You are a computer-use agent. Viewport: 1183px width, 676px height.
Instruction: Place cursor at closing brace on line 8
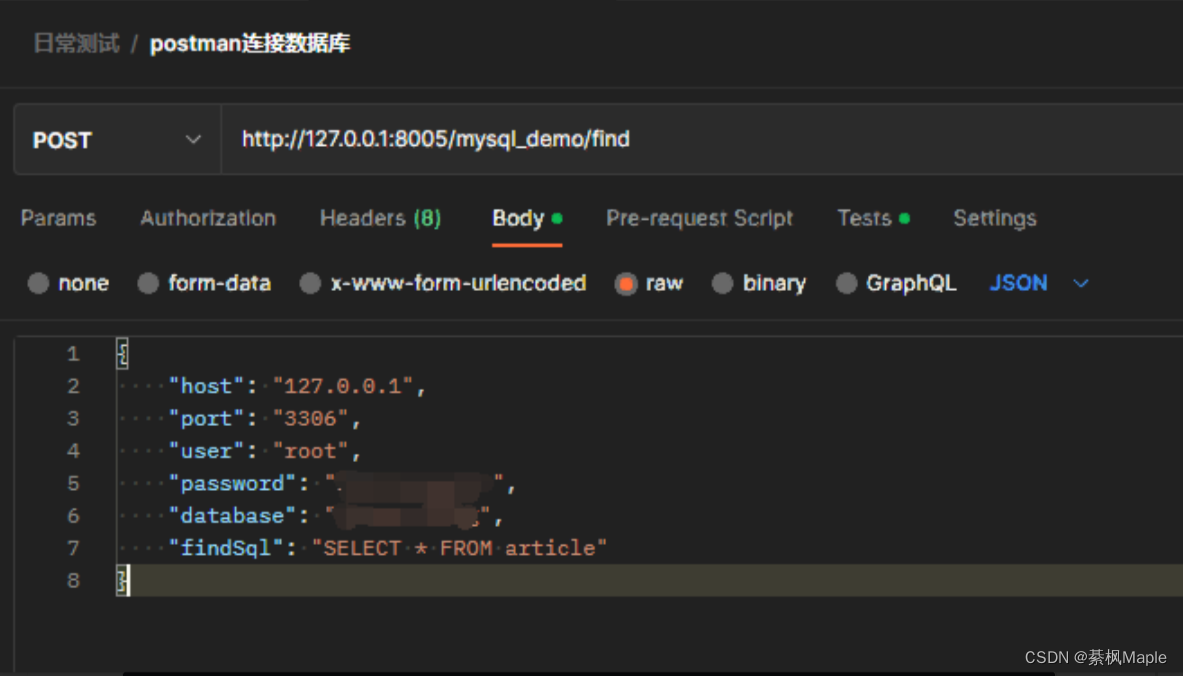122,581
